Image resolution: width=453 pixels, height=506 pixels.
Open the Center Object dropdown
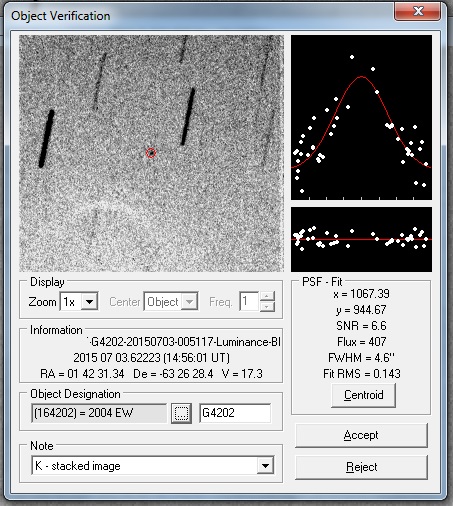tap(189, 302)
